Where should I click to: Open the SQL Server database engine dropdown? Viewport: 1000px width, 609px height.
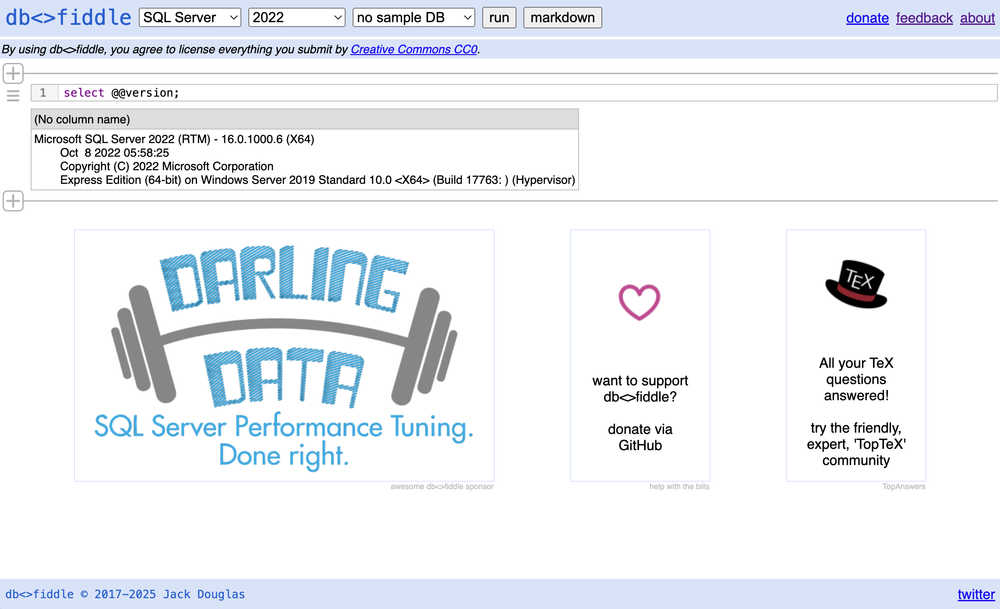[x=190, y=17]
